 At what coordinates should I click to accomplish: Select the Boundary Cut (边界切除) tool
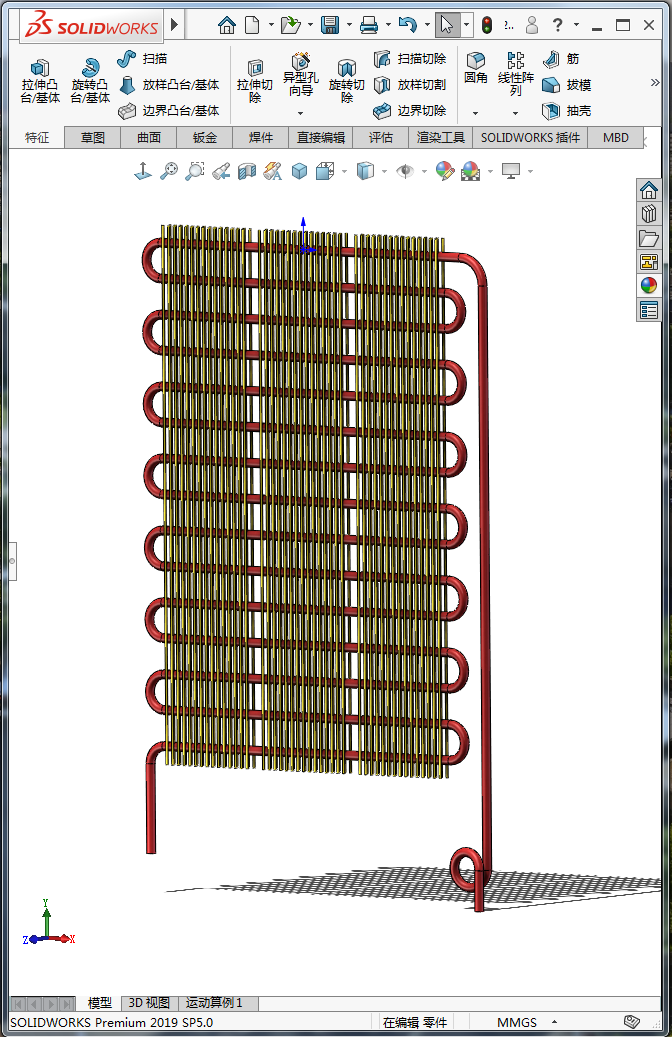click(x=410, y=110)
